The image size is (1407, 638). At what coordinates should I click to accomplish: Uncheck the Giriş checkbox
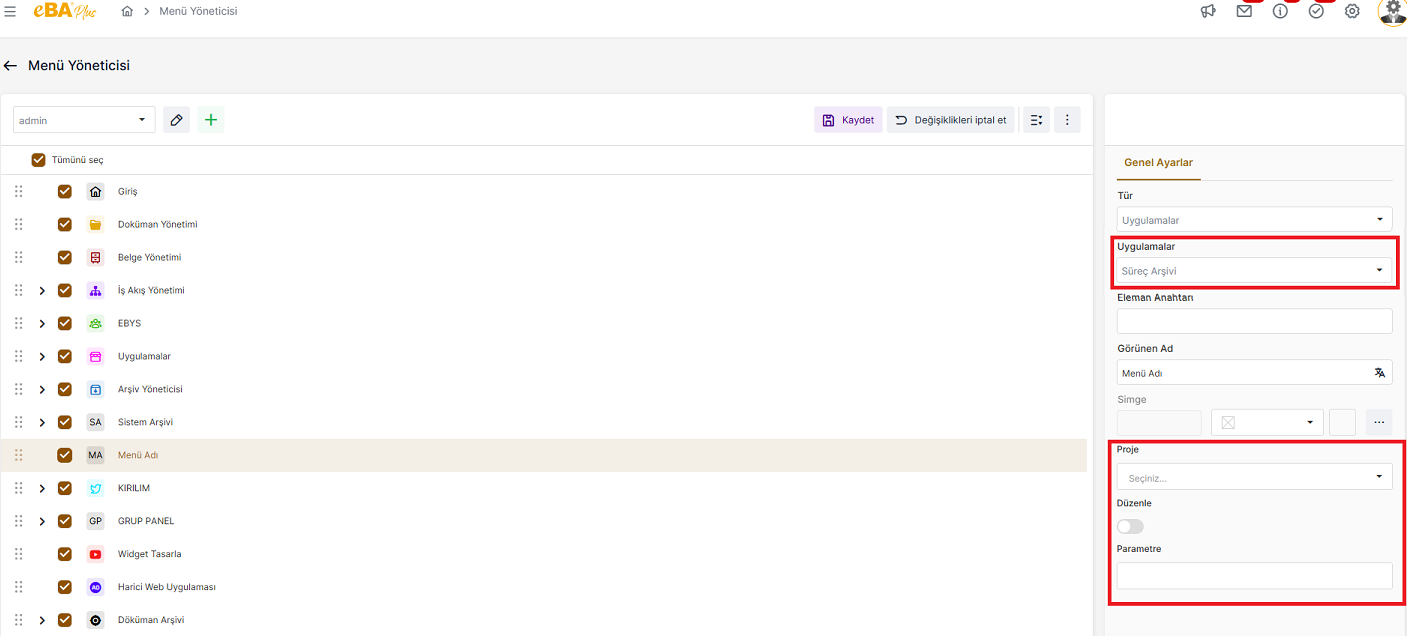[65, 191]
